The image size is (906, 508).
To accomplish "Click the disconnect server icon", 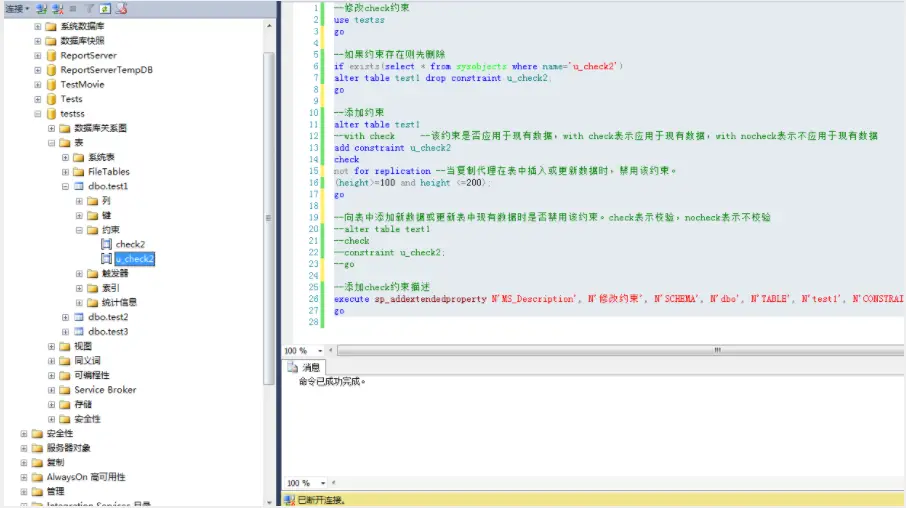I will click(x=57, y=9).
